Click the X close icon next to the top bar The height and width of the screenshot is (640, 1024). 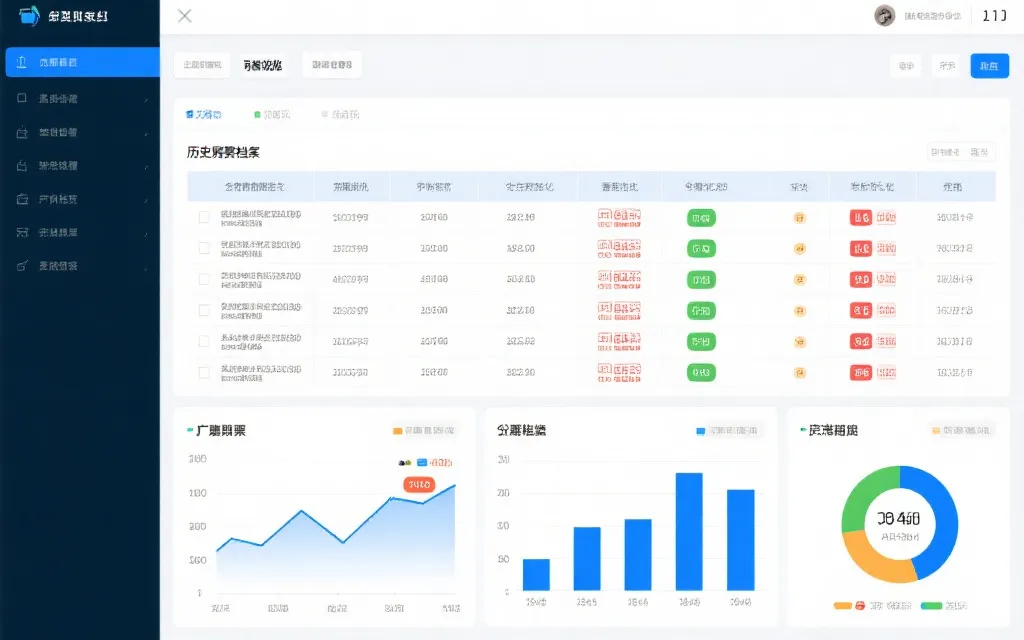[183, 16]
